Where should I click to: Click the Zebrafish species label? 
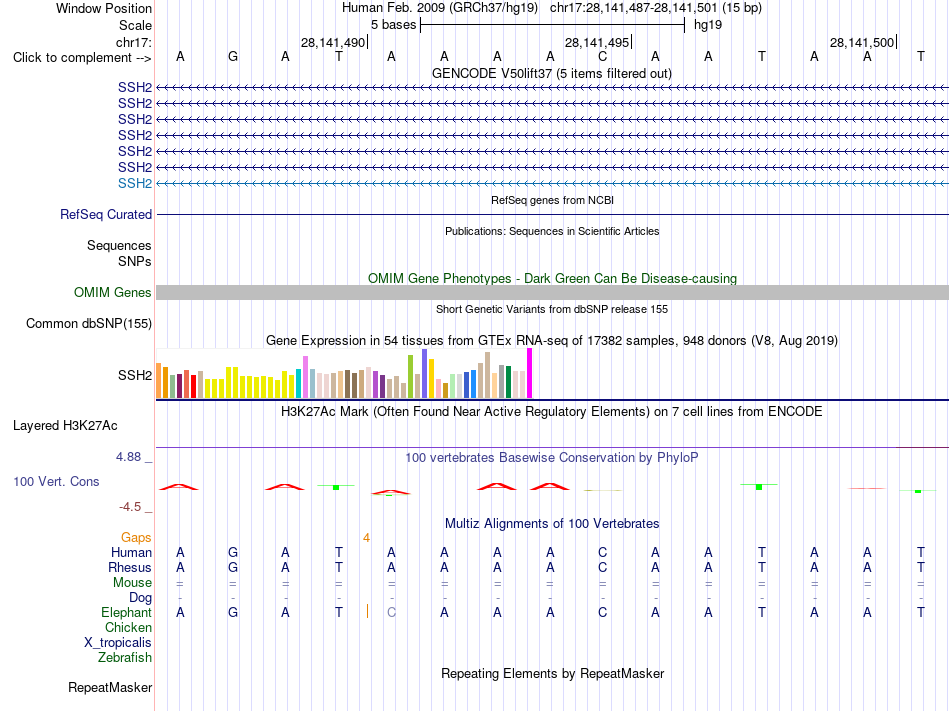click(125, 657)
